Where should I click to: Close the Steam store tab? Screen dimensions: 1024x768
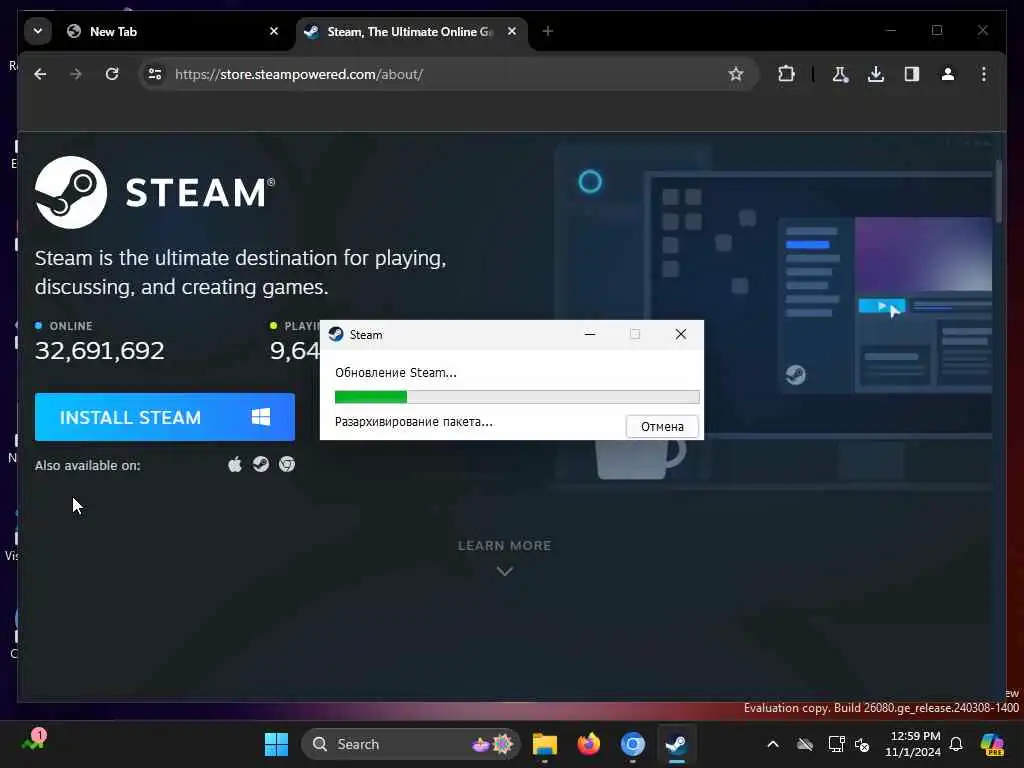(x=512, y=31)
